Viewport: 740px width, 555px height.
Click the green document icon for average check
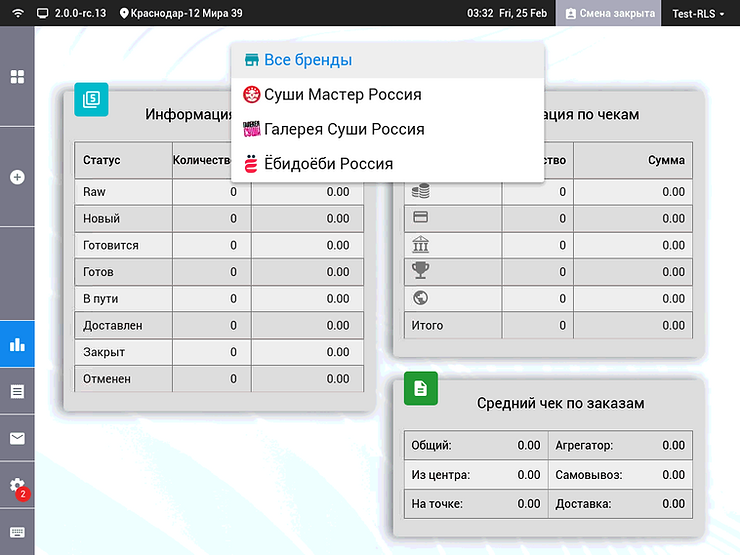pos(420,388)
